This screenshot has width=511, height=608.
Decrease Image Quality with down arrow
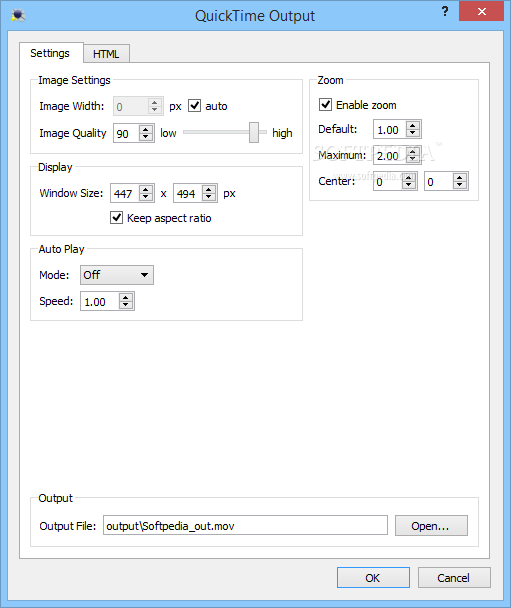point(146,137)
